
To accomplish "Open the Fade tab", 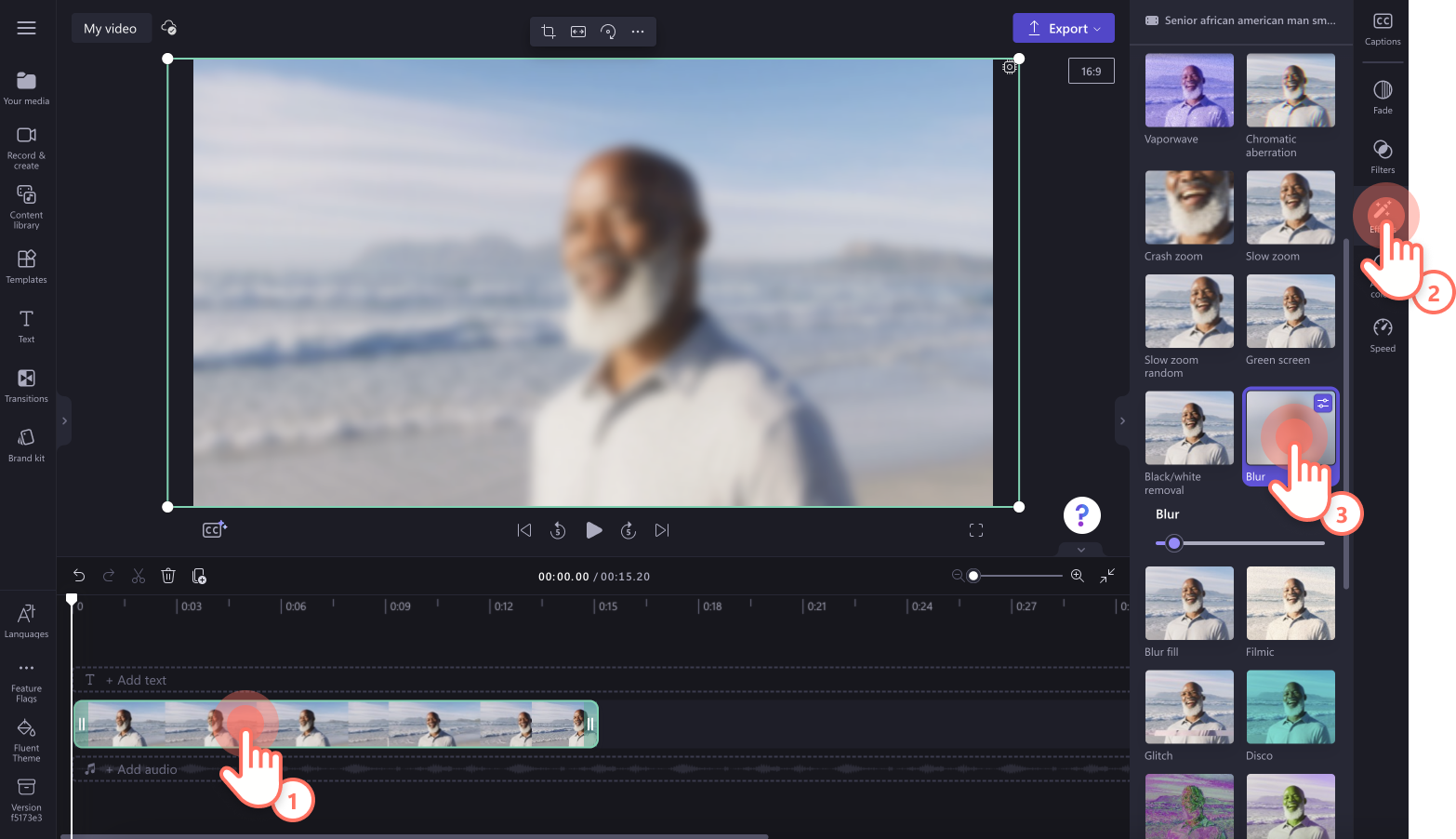I will click(x=1383, y=97).
